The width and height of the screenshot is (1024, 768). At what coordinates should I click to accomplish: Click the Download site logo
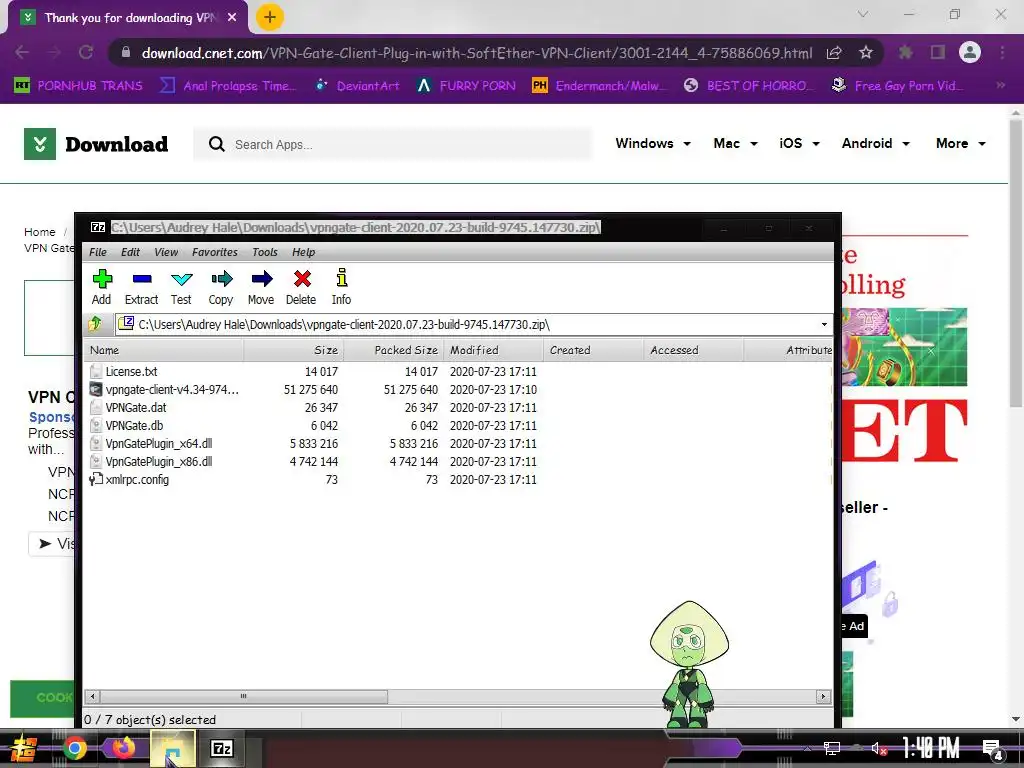[x=96, y=144]
